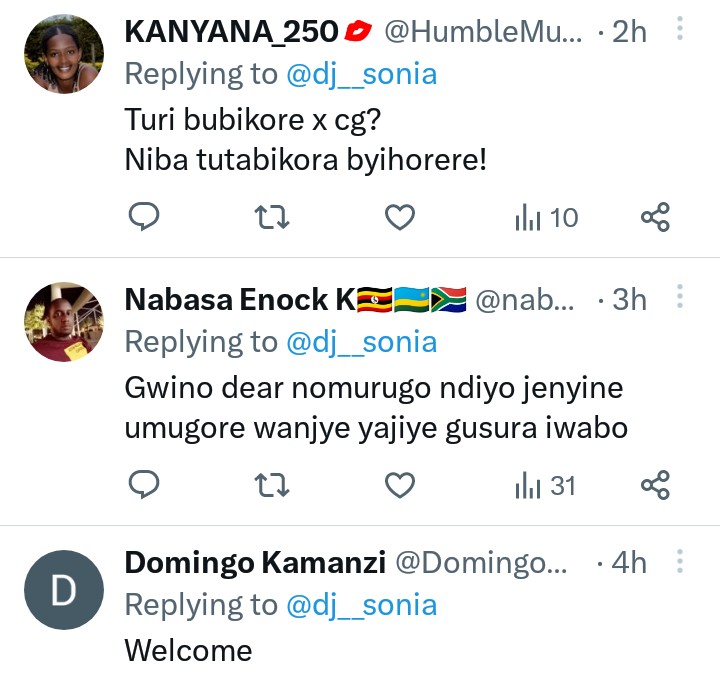This screenshot has height=675, width=720.
Task: Open KANYANA_250's profile picture
Action: pyautogui.click(x=63, y=56)
